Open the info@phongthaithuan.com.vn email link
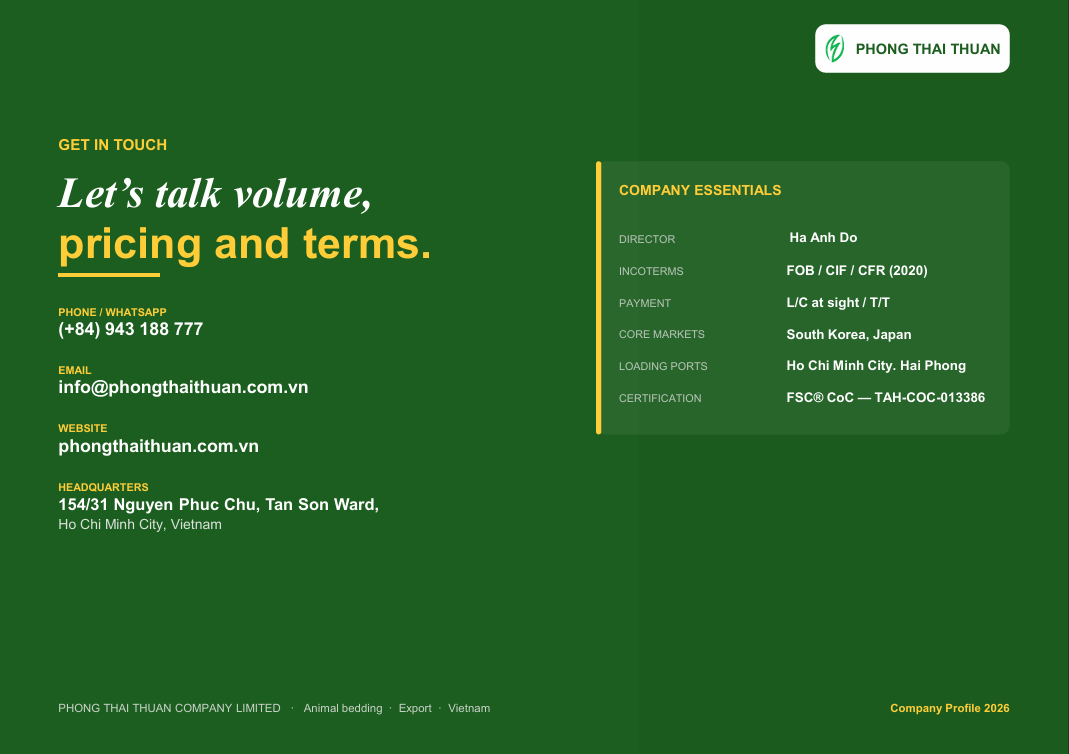1069x754 pixels. (x=183, y=387)
